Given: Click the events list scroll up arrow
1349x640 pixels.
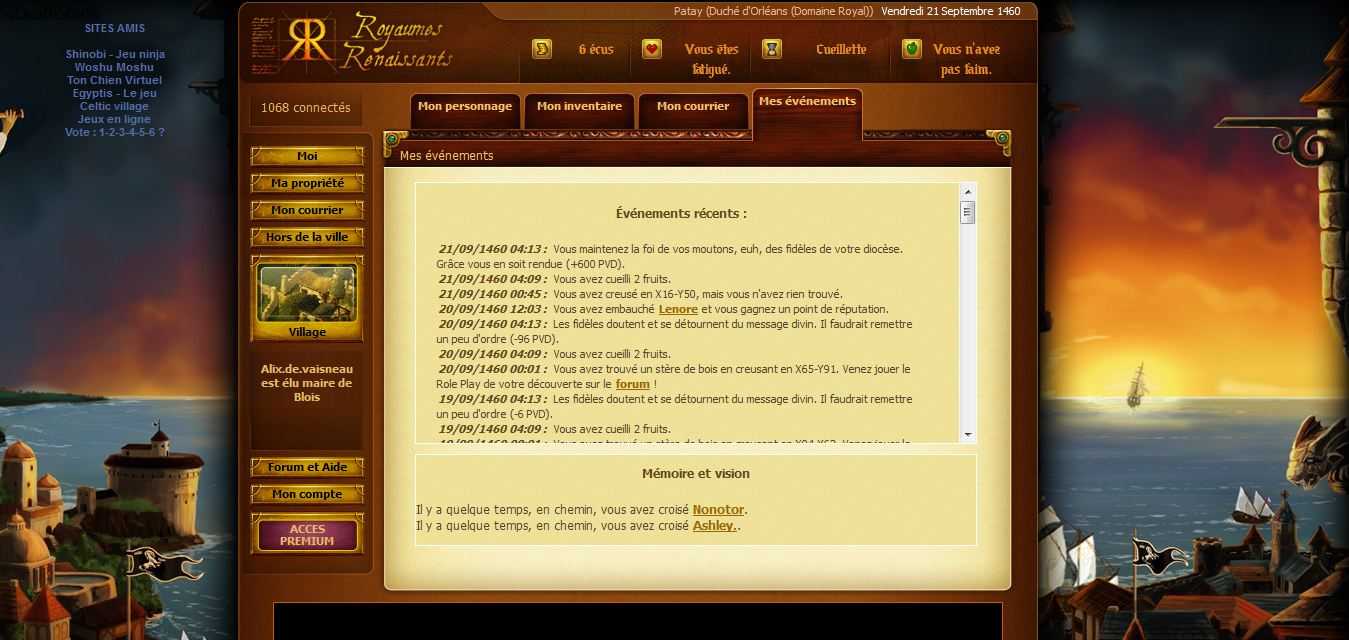Looking at the screenshot, I should point(967,191).
